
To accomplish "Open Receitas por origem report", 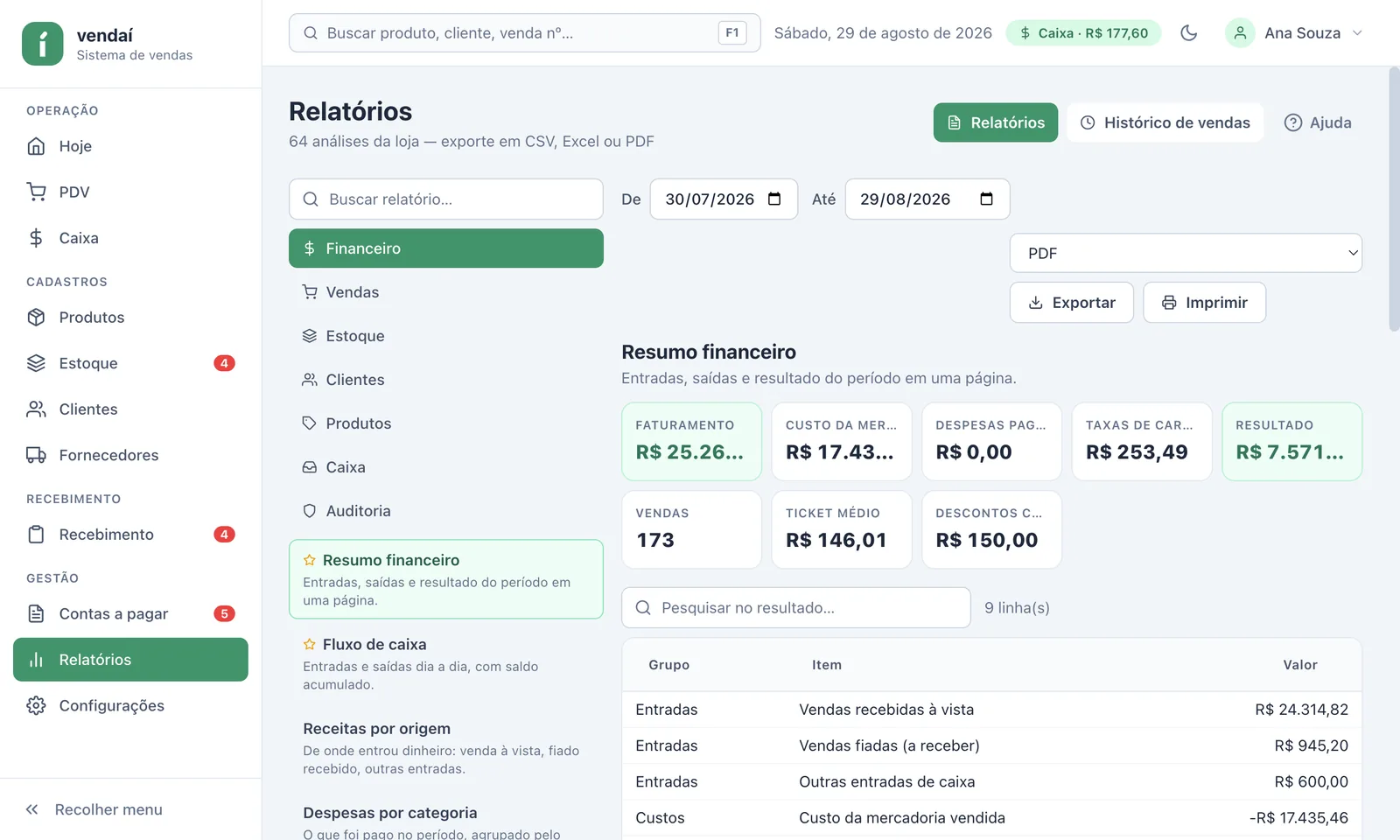I will [446, 748].
